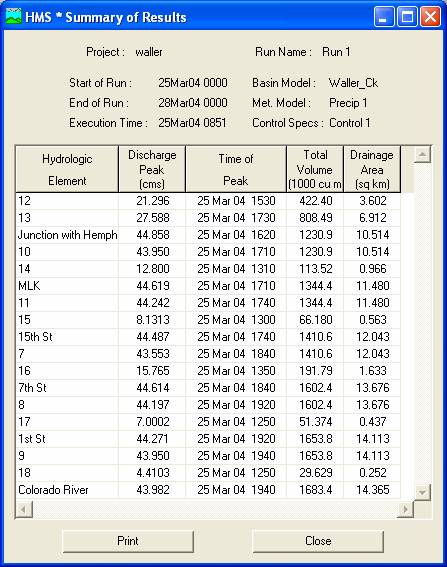Click total volume value 66.180
The height and width of the screenshot is (567, 447).
point(316,320)
